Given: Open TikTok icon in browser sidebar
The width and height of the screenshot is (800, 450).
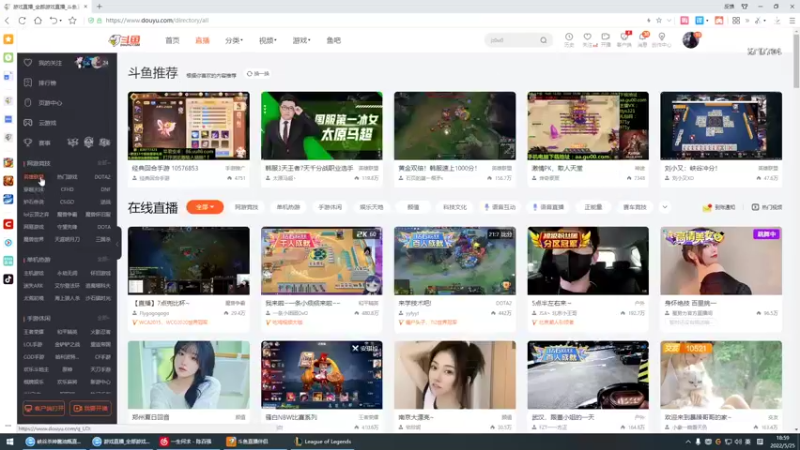Looking at the screenshot, I should pos(8,279).
